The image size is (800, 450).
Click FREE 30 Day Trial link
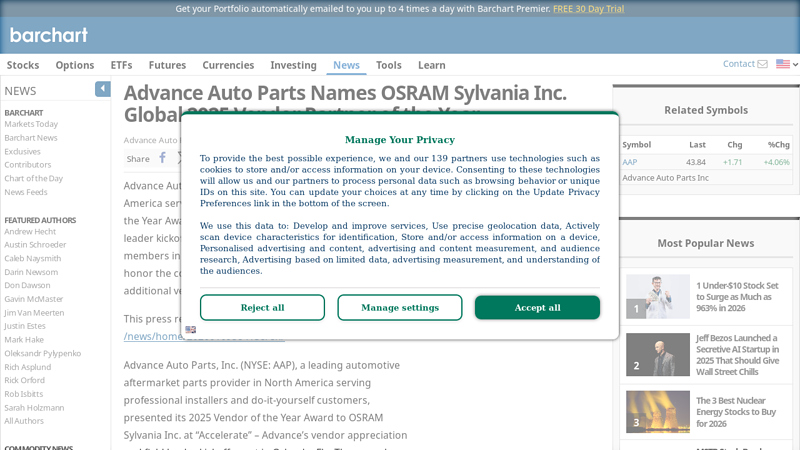click(588, 9)
